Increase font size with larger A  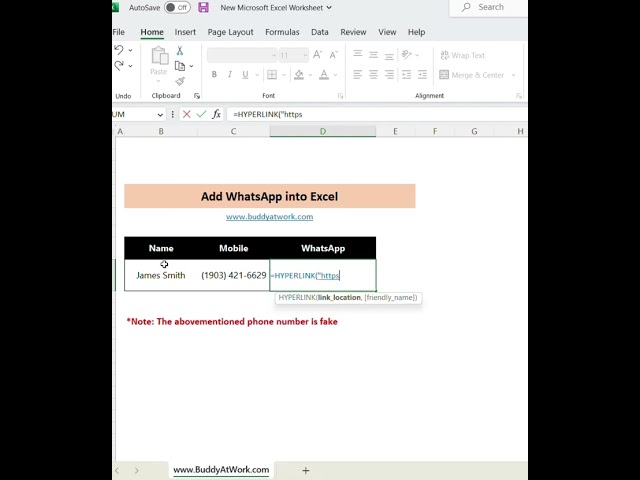(x=317, y=55)
